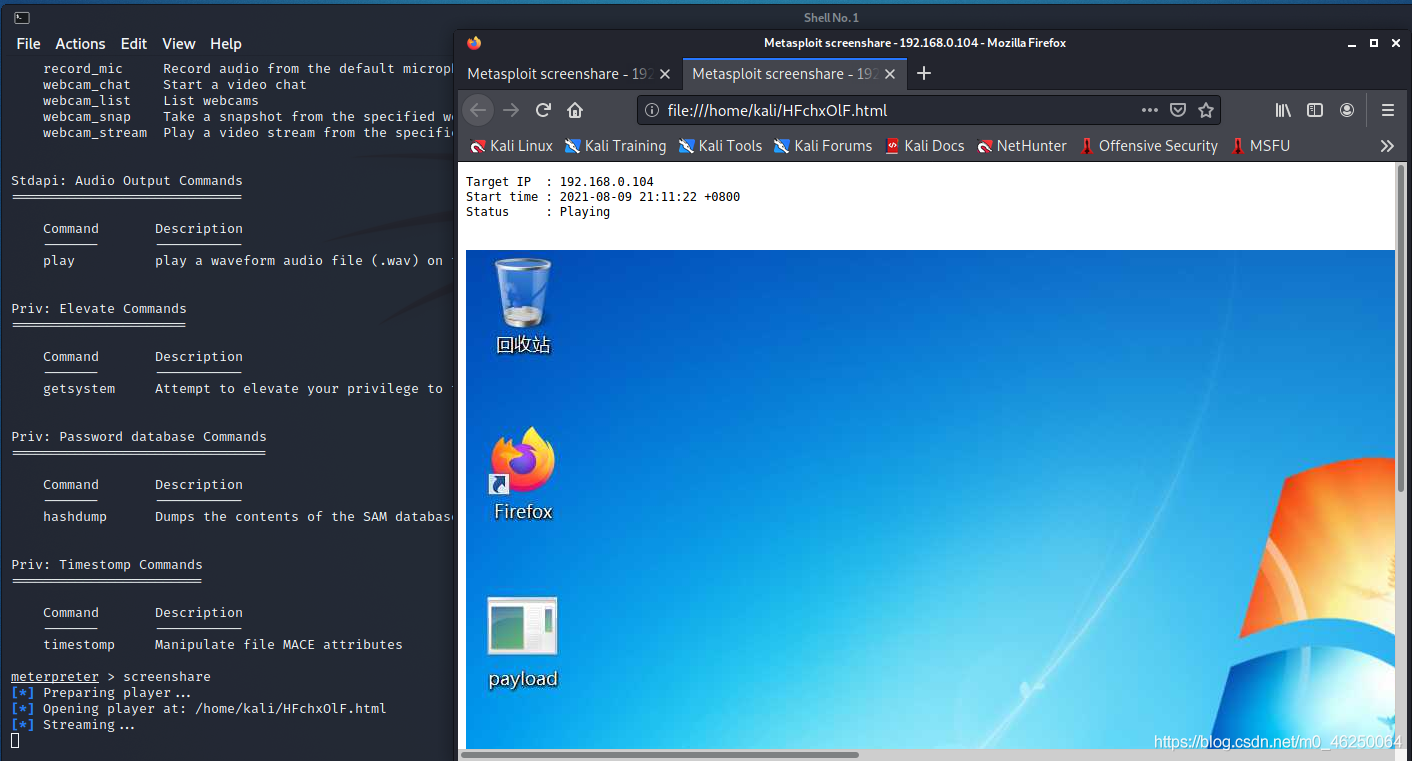
Task: Click the 'getsystem' command in the terminal
Action: (x=79, y=389)
